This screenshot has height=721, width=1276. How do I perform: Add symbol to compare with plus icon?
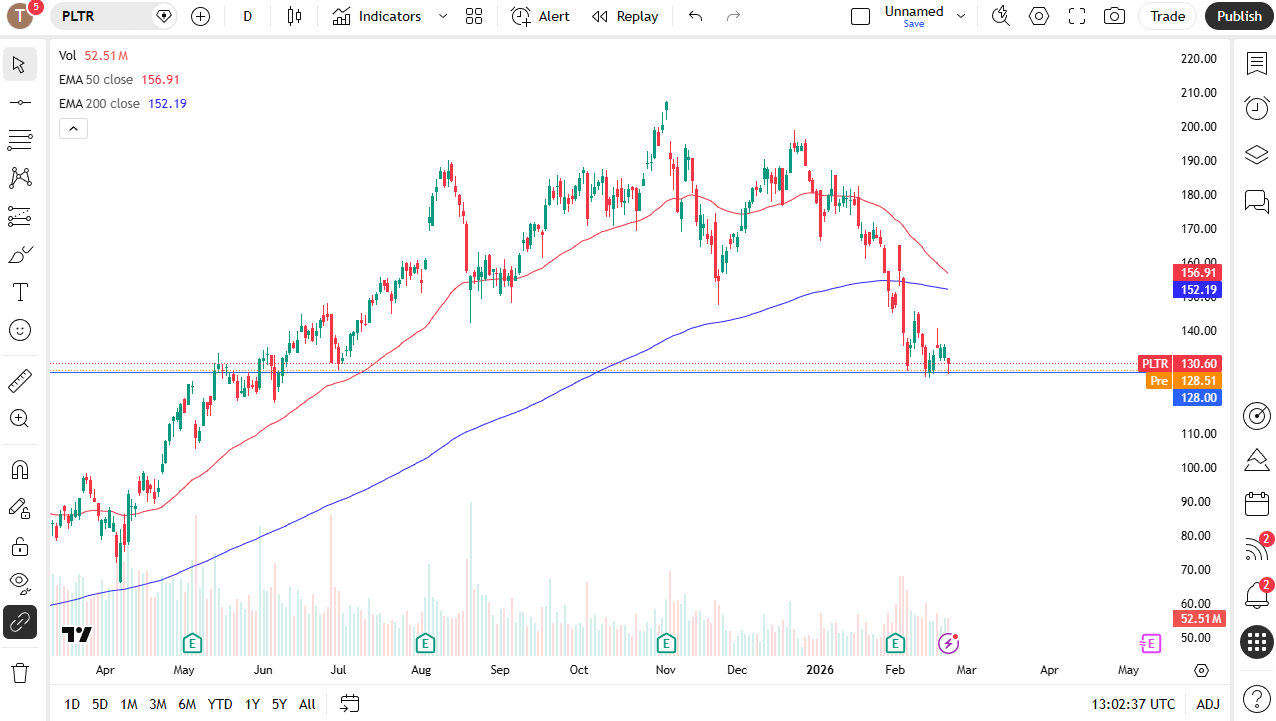pos(200,16)
